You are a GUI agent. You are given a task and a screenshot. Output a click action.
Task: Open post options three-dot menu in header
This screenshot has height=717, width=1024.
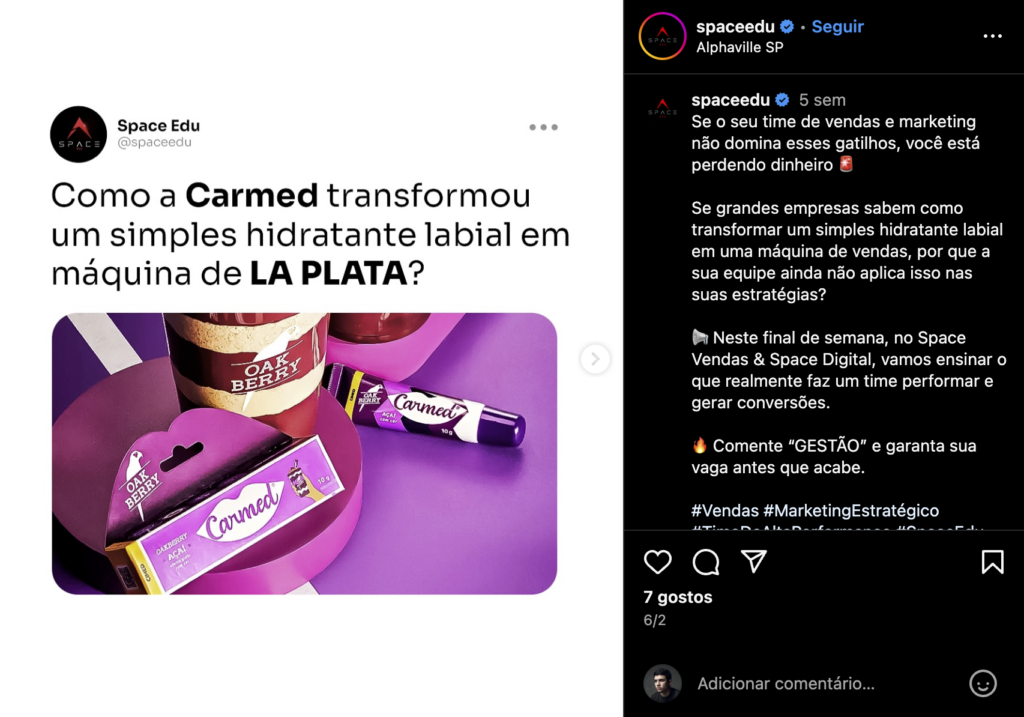(993, 36)
